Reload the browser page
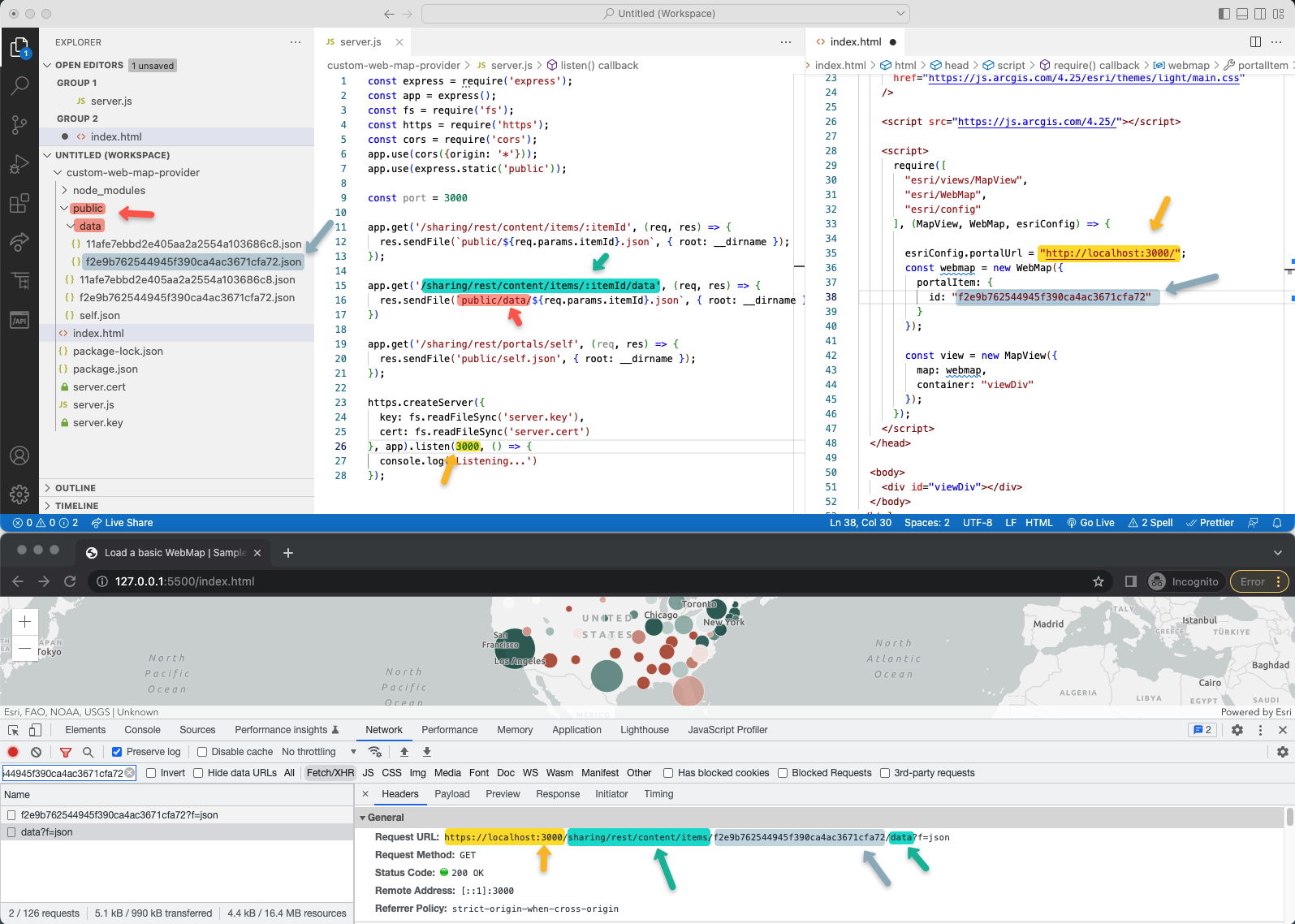This screenshot has width=1295, height=924. 70,581
